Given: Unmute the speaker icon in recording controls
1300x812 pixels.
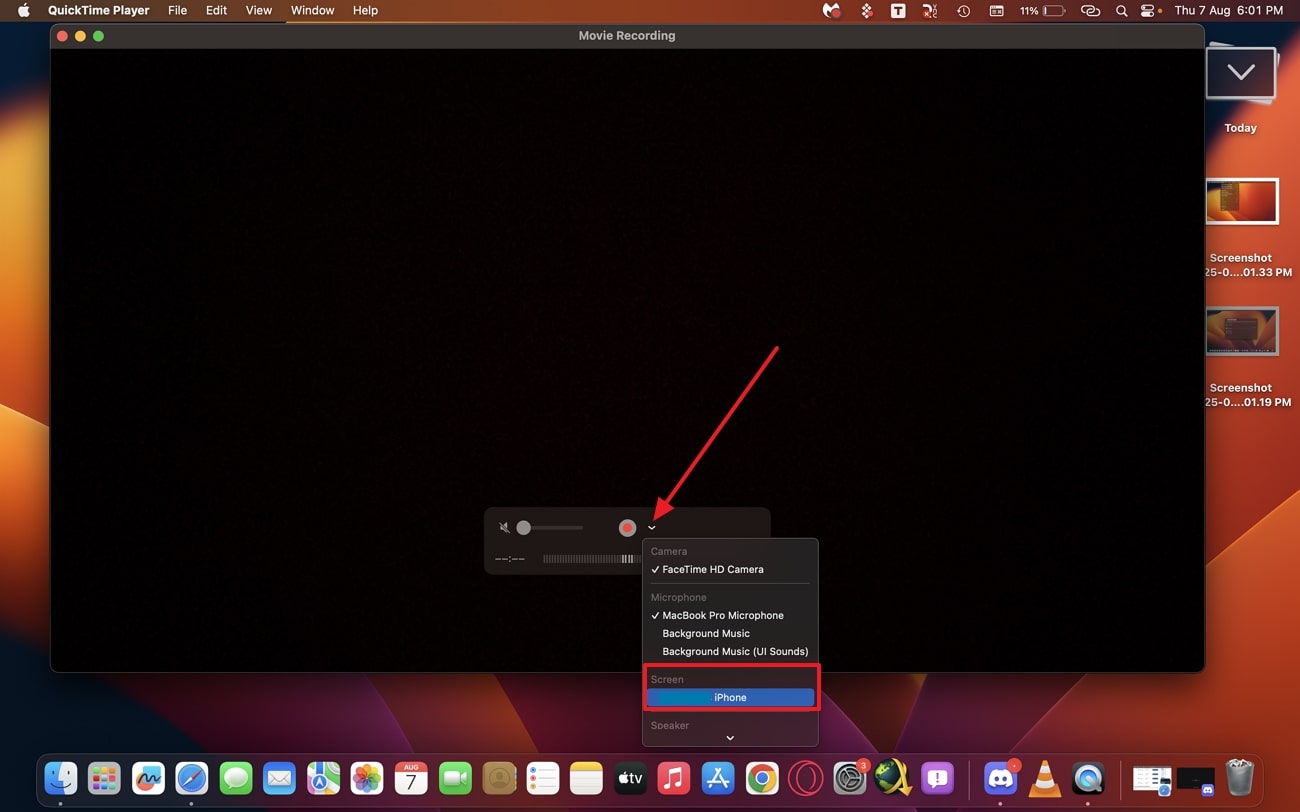Looking at the screenshot, I should 504,528.
